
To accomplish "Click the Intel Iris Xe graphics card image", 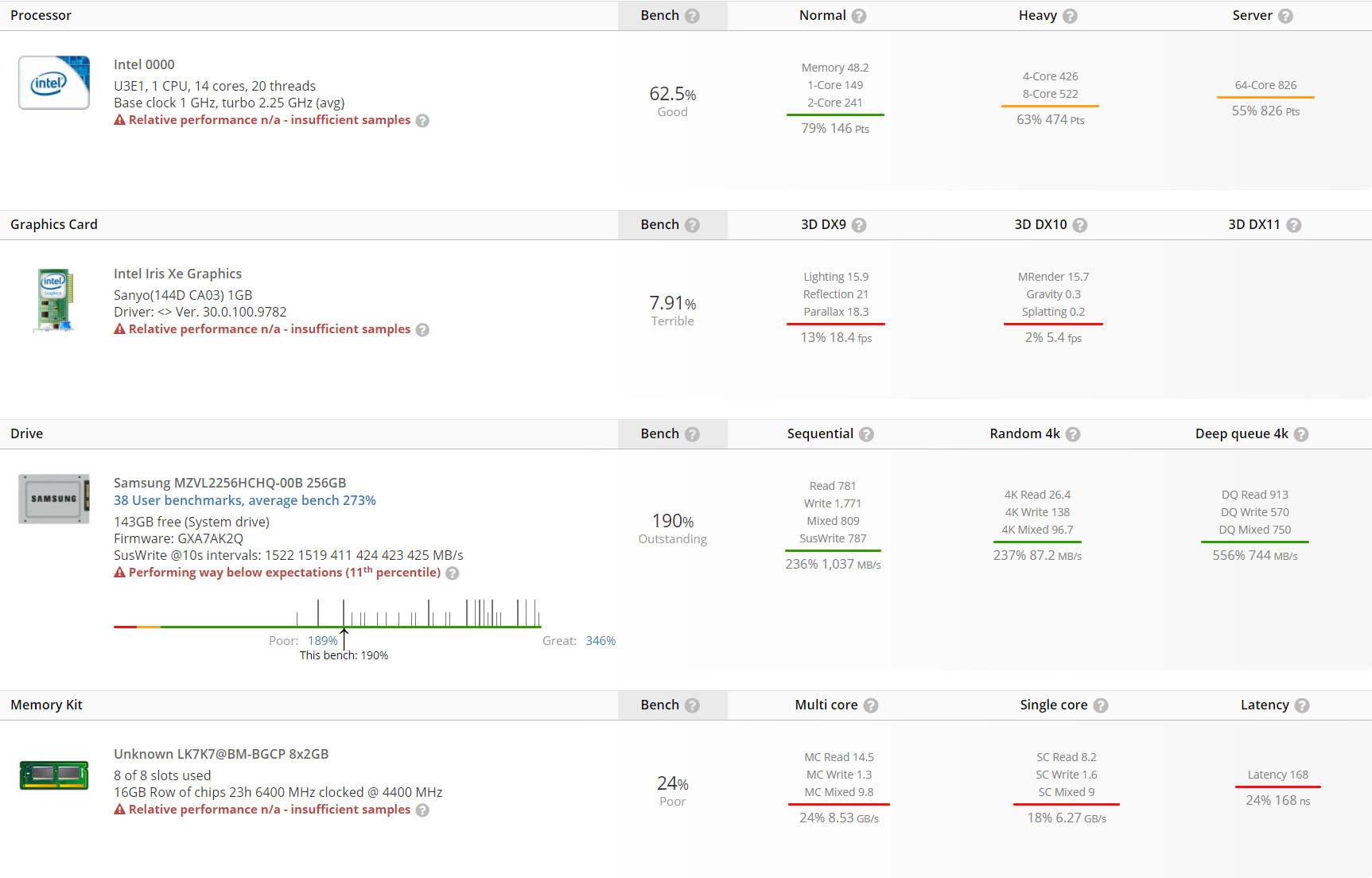I will (x=54, y=300).
